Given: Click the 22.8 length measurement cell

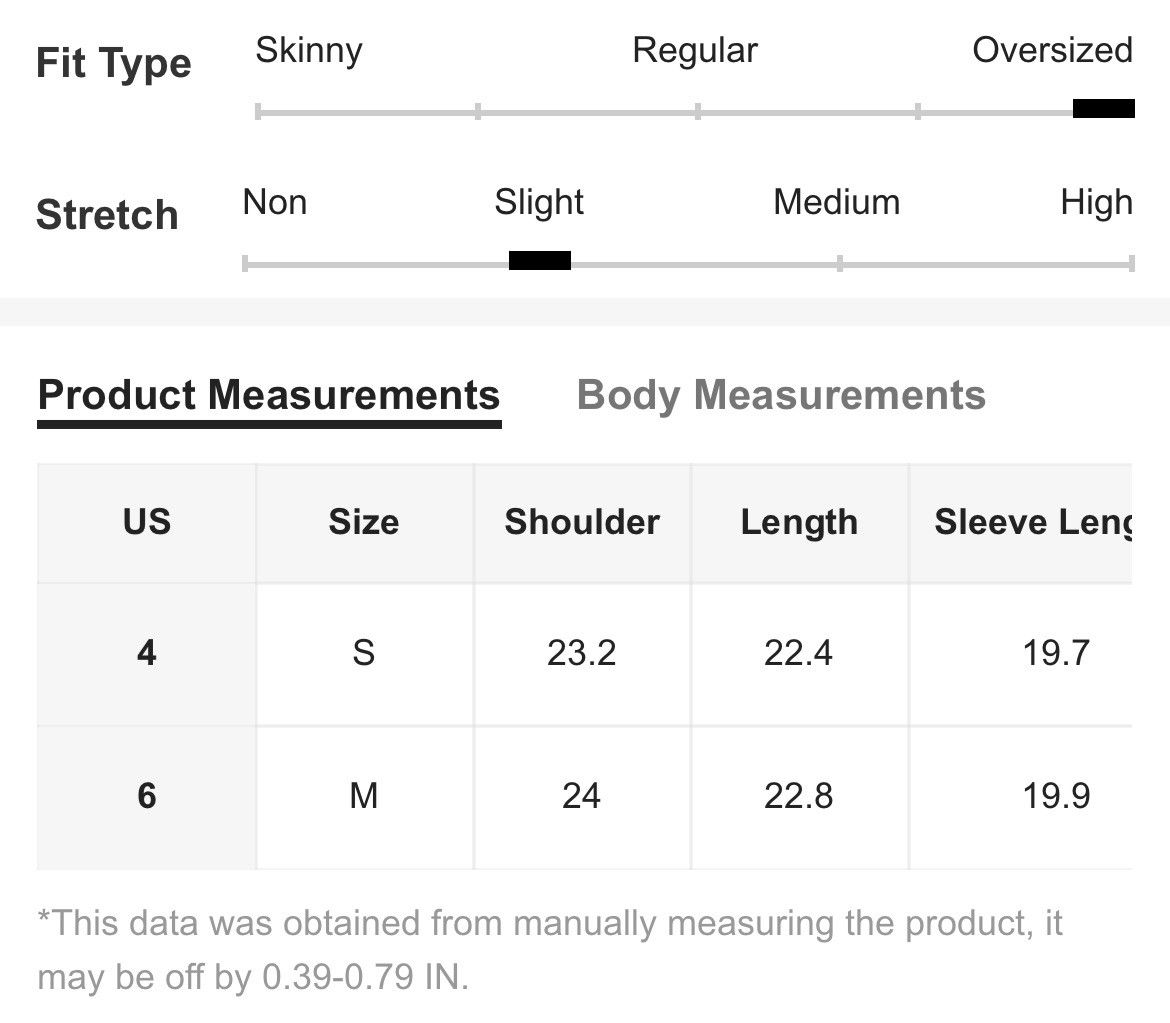Looking at the screenshot, I should pyautogui.click(x=799, y=796).
